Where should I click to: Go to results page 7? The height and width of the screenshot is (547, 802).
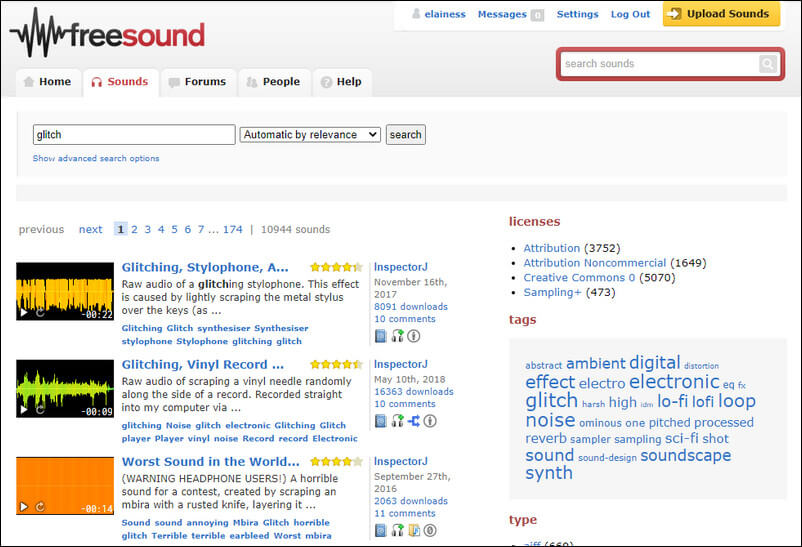pos(201,229)
